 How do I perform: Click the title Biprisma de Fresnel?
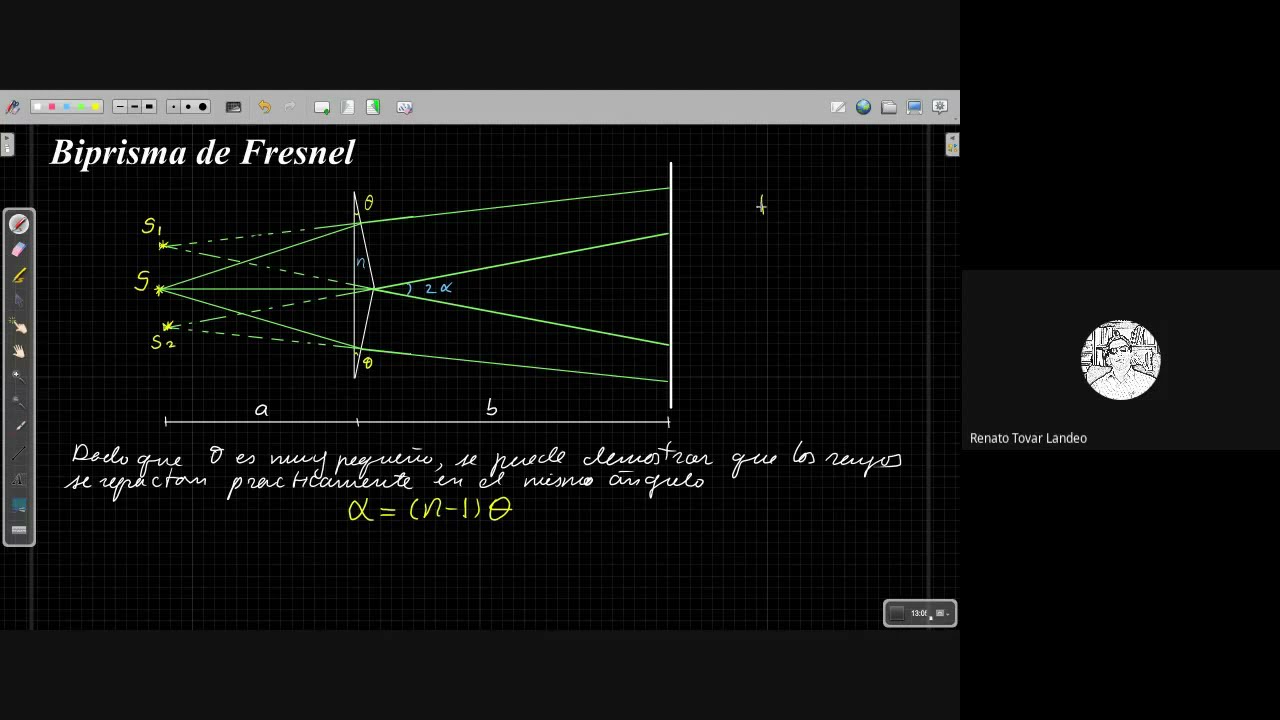coord(203,152)
